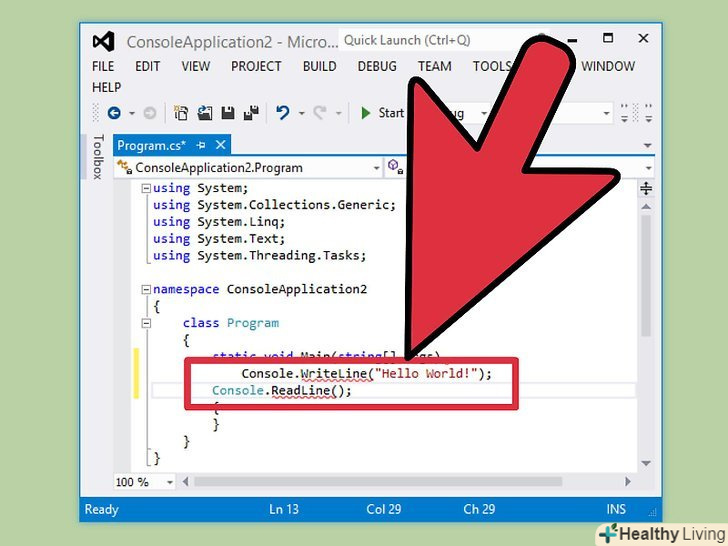
Task: Open the solution platforms dropdown in toolbar
Action: 606,113
